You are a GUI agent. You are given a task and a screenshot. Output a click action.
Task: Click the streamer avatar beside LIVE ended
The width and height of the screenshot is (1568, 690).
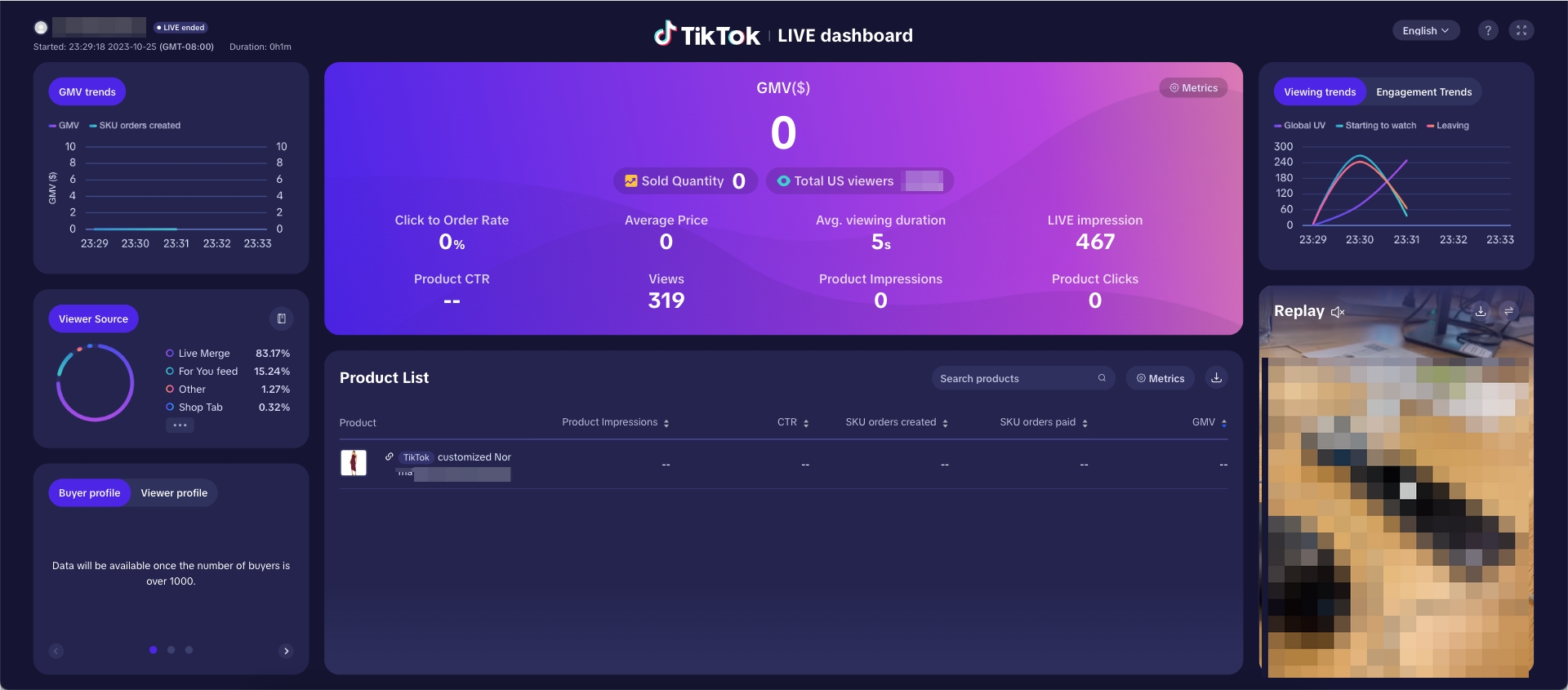[41, 27]
